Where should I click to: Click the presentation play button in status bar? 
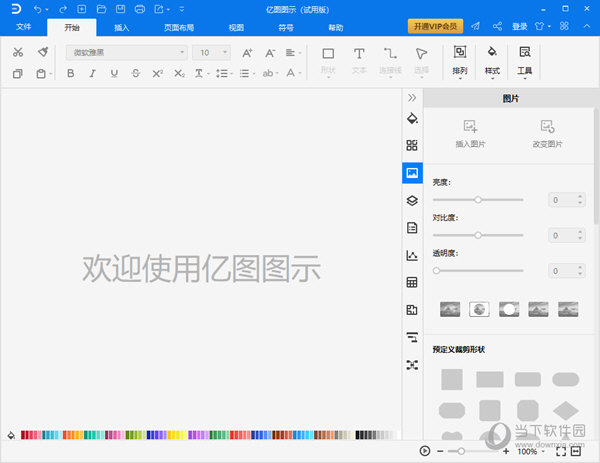[425, 451]
